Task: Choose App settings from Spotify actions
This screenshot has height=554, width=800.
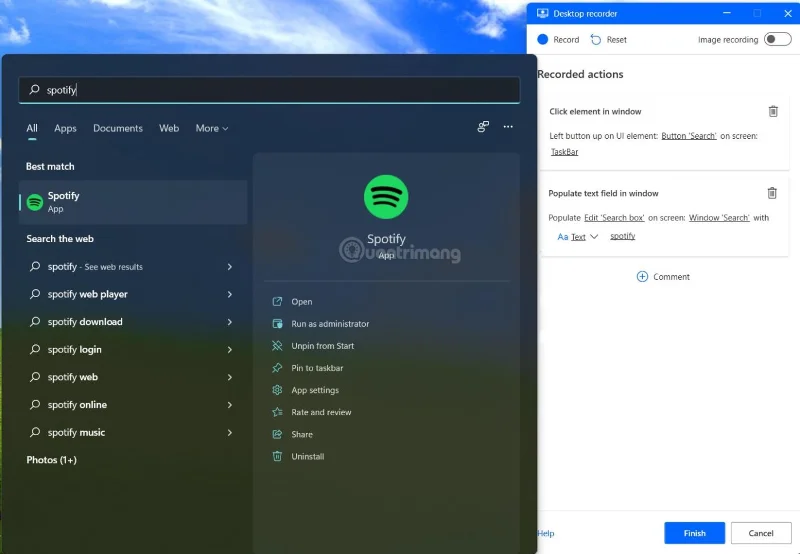Action: click(x=315, y=390)
